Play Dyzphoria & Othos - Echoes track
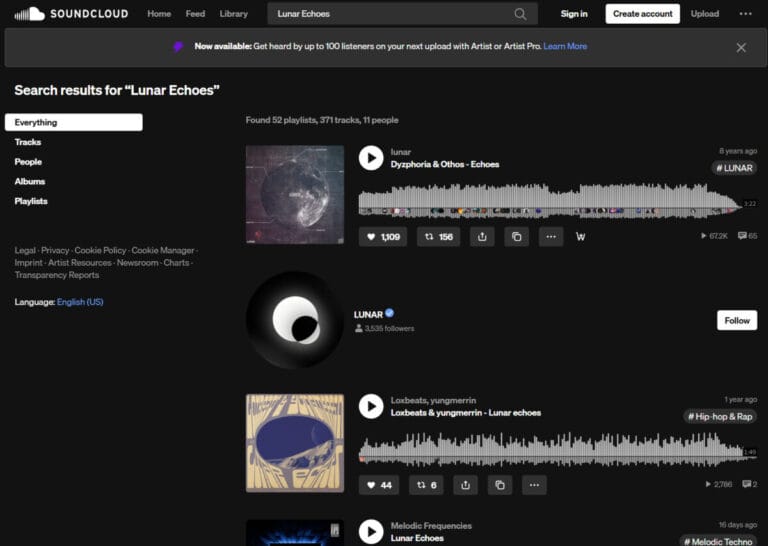The height and width of the screenshot is (546, 768). 371,158
